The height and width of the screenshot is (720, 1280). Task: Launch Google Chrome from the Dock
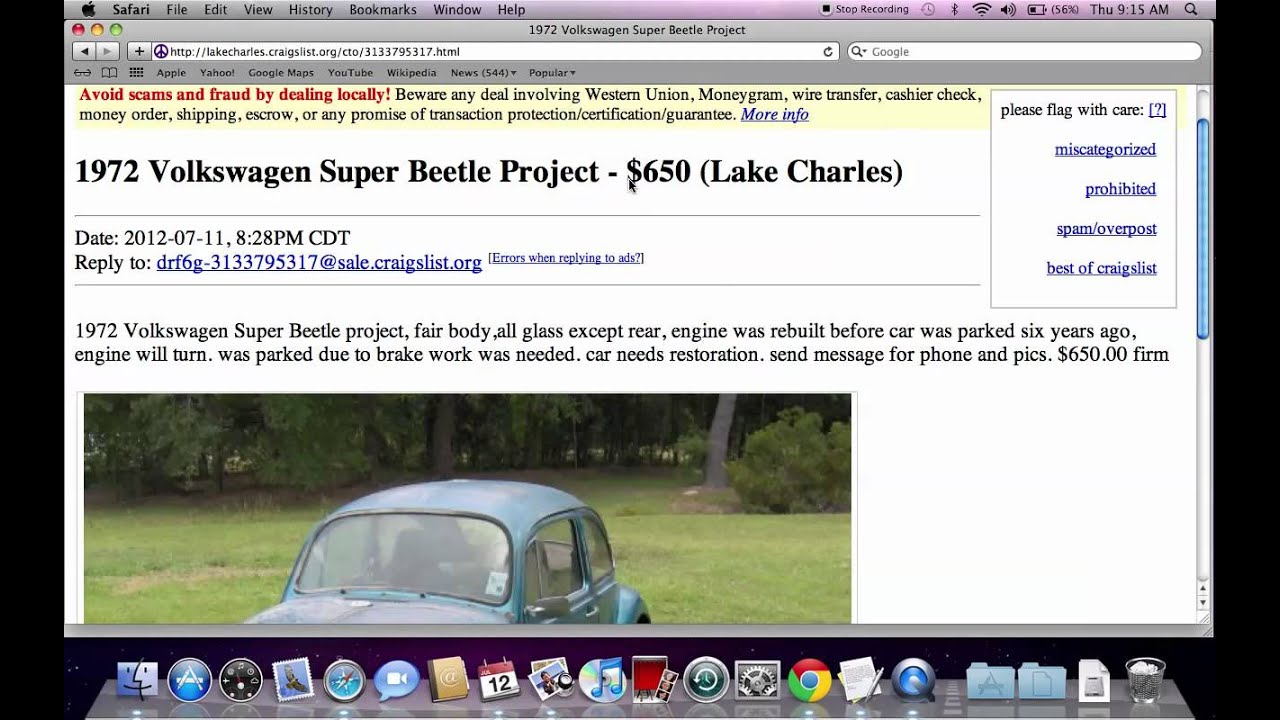(809, 681)
